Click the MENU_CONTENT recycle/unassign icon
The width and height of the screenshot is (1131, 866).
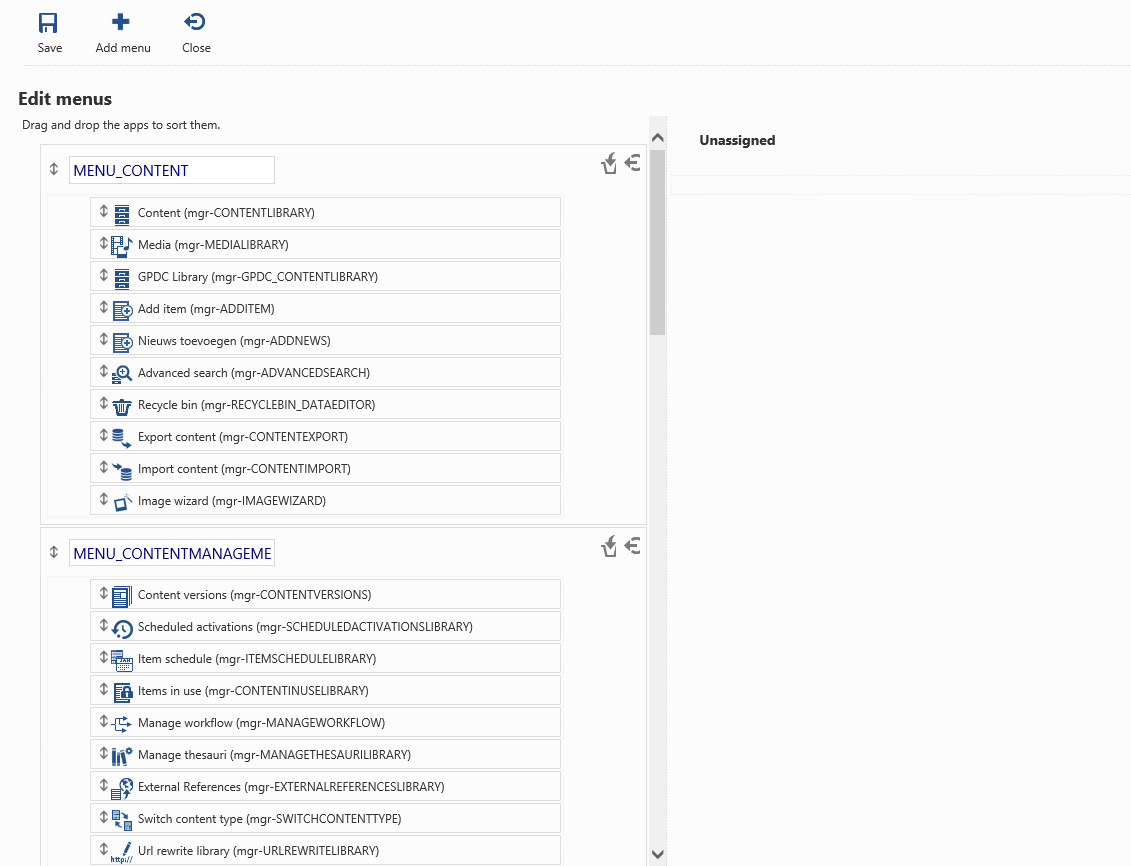click(609, 164)
